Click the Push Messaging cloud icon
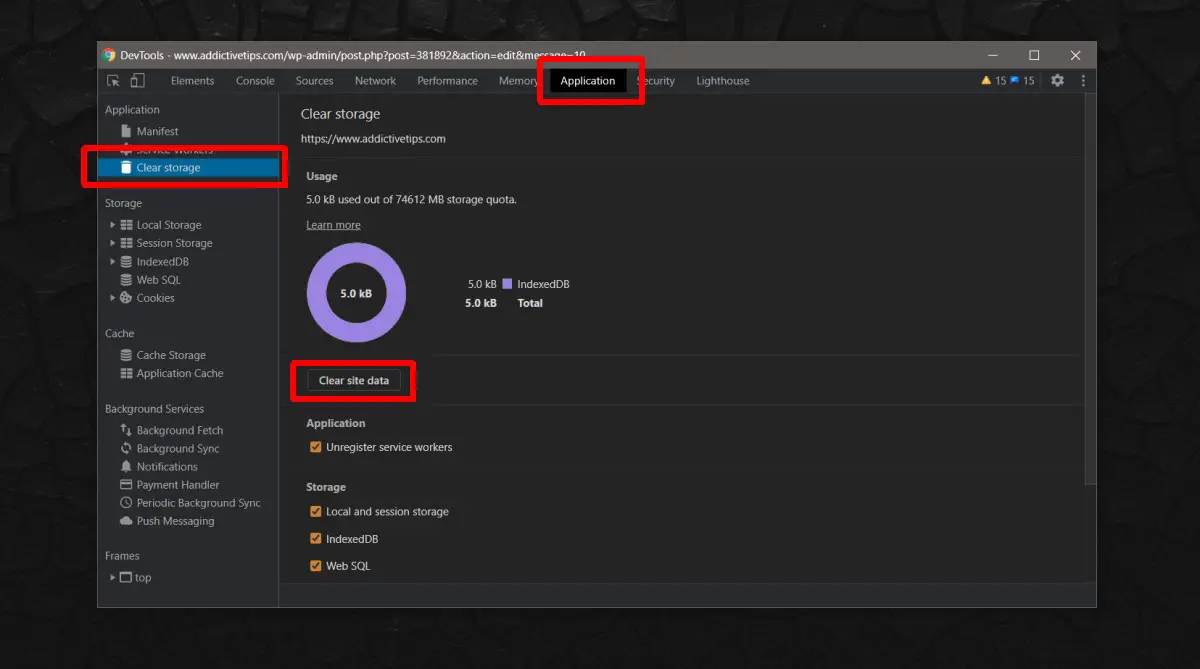Screen dimensions: 1200x669 126,521
